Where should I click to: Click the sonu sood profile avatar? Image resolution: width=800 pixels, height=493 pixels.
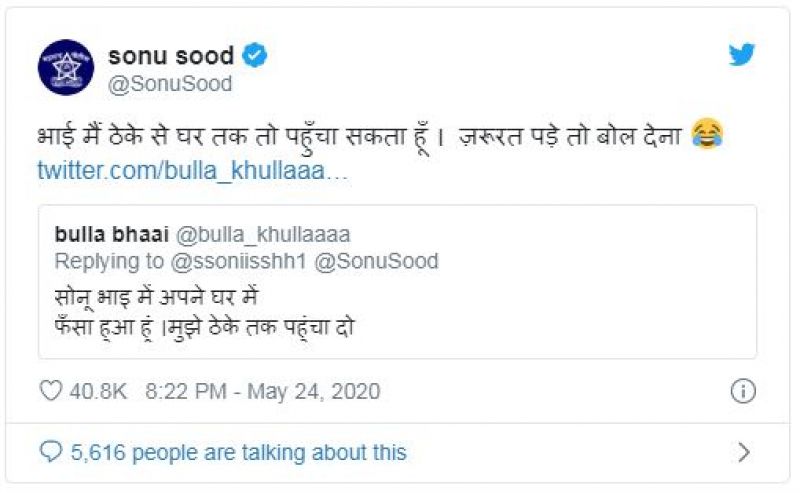(65, 67)
